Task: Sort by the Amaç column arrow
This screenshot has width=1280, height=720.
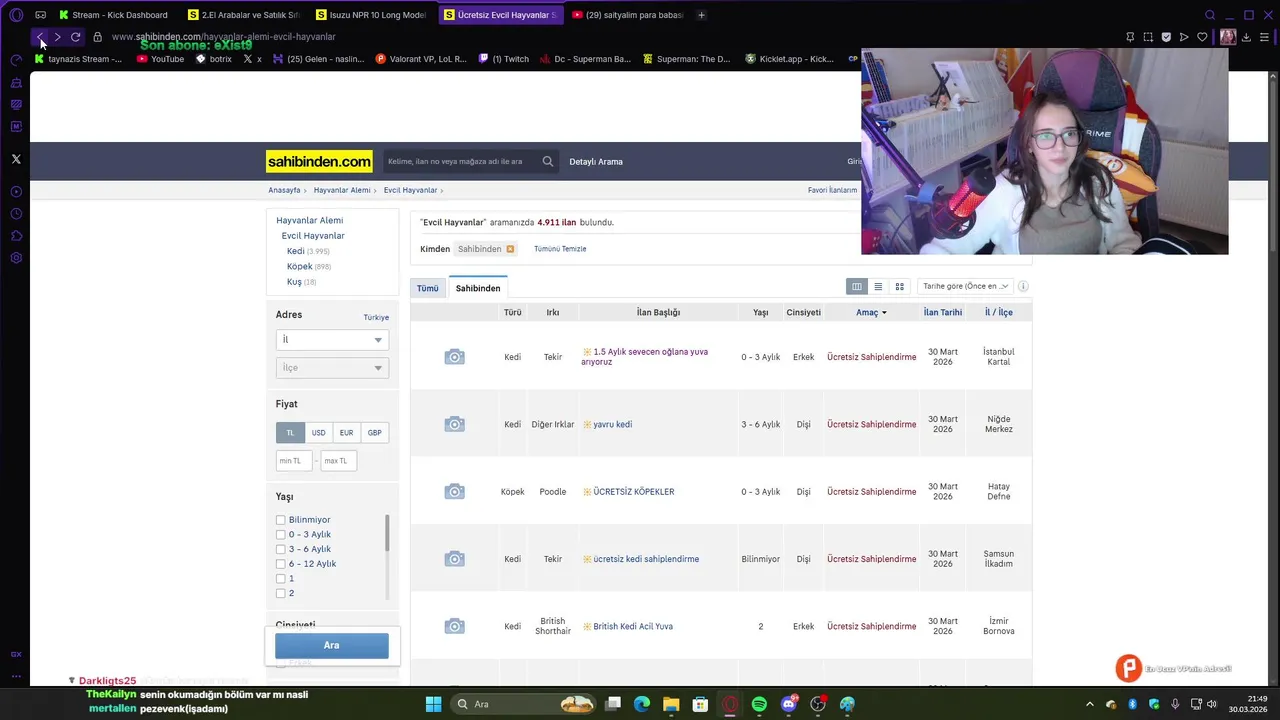Action: point(884,313)
